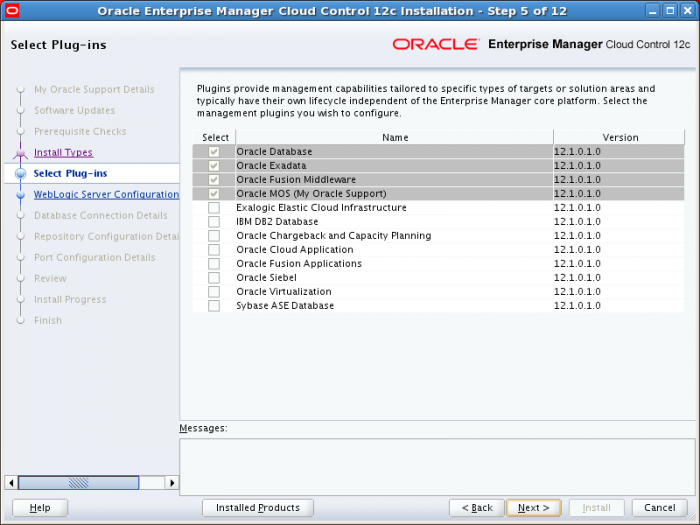Maximize the installer window
The width and height of the screenshot is (700, 525).
click(671, 11)
